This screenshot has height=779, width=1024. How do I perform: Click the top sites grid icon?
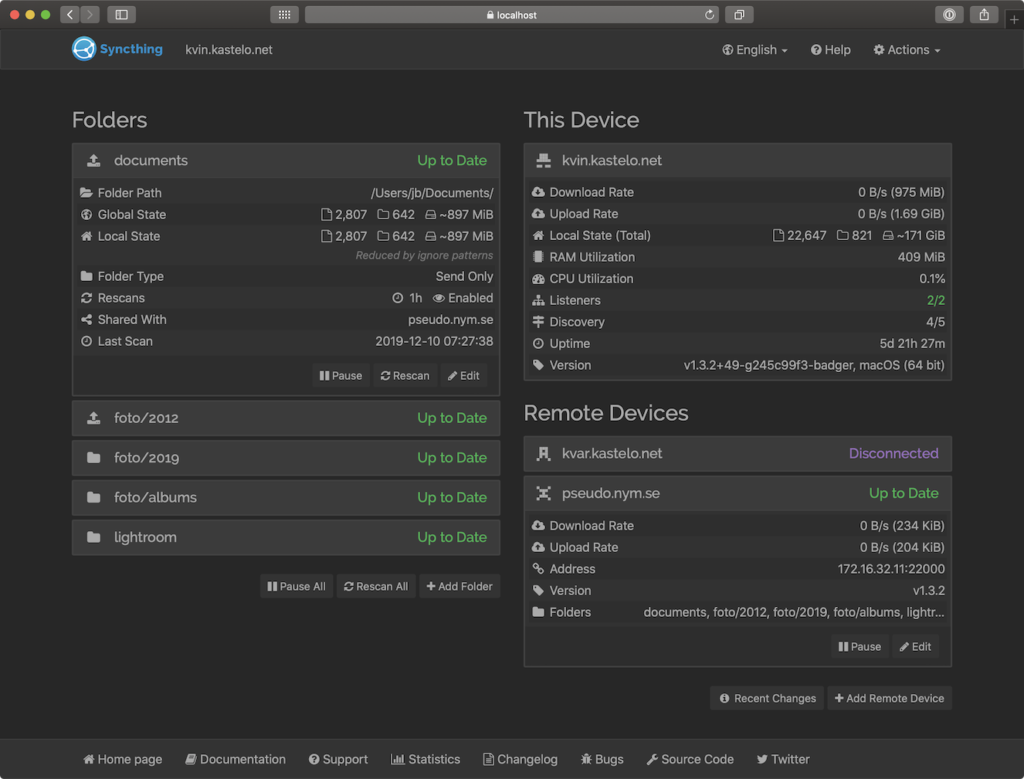[284, 15]
